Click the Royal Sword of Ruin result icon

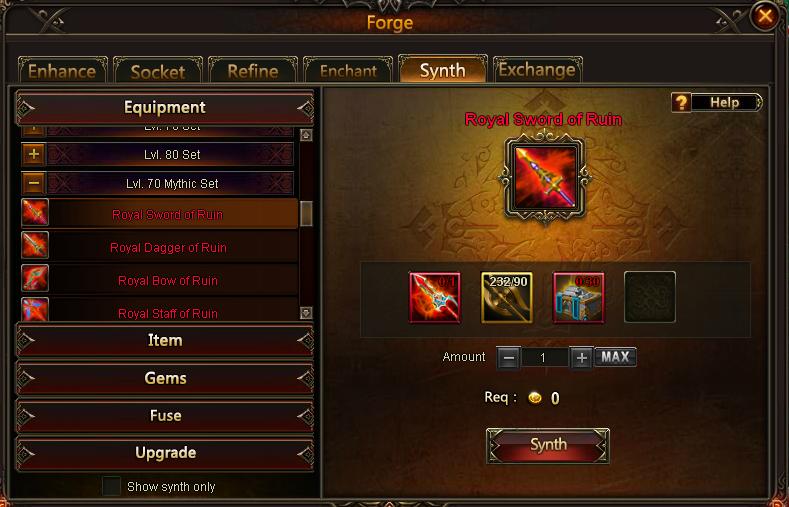545,177
